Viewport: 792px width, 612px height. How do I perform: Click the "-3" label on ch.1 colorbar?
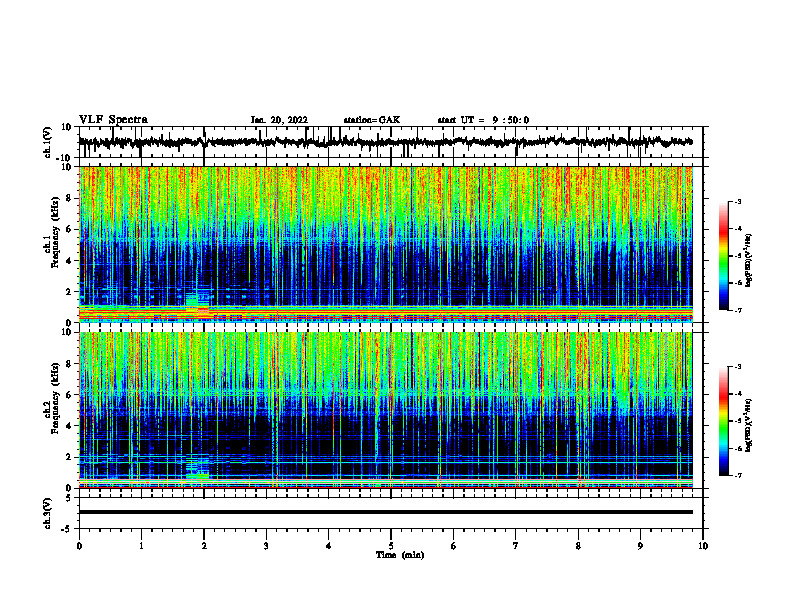737,201
